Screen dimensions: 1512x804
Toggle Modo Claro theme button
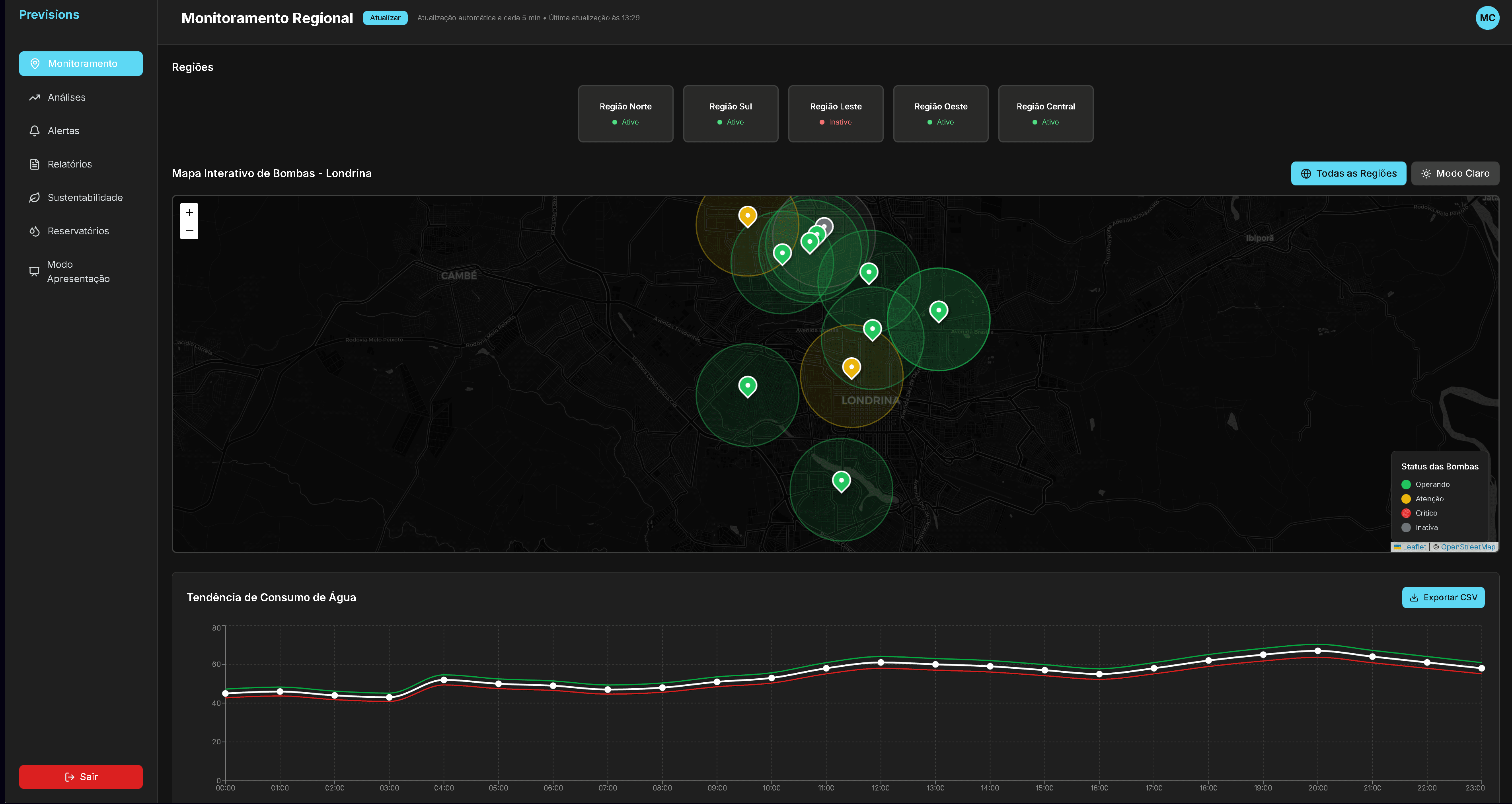coord(1454,174)
